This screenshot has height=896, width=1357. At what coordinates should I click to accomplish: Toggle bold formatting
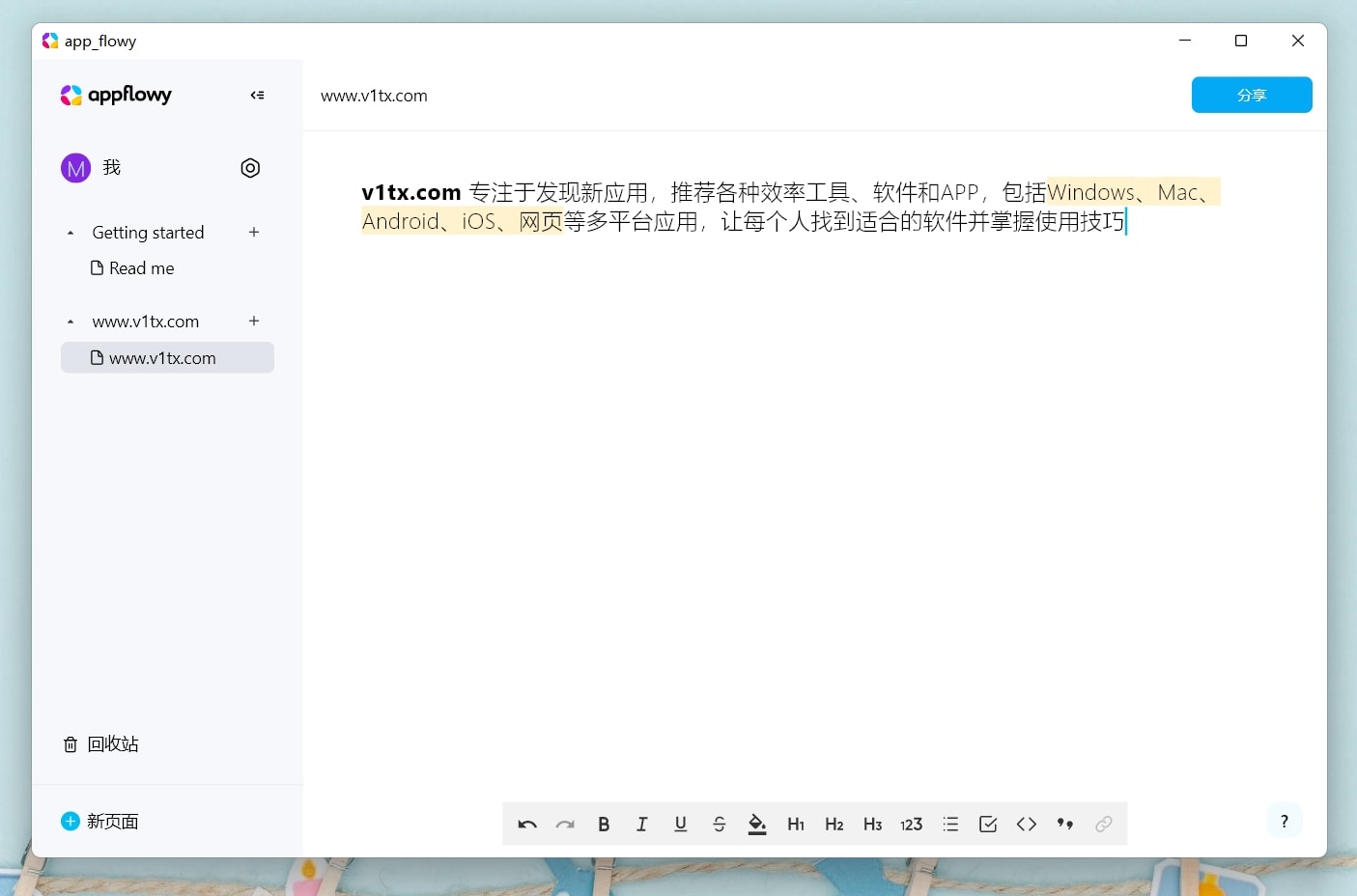point(604,824)
